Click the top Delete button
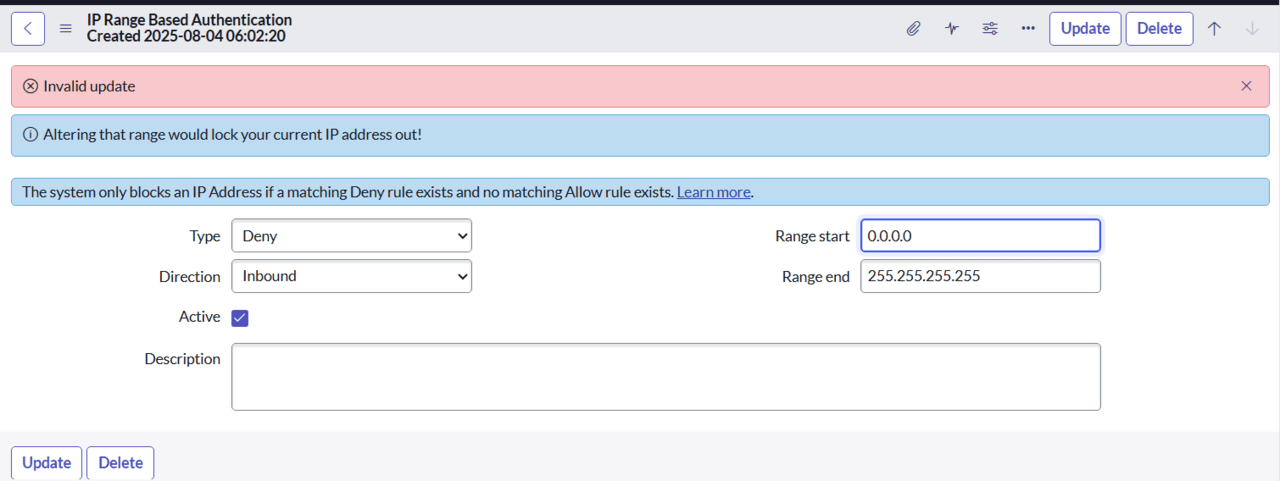Viewport: 1280px width, 481px height. coord(1159,29)
